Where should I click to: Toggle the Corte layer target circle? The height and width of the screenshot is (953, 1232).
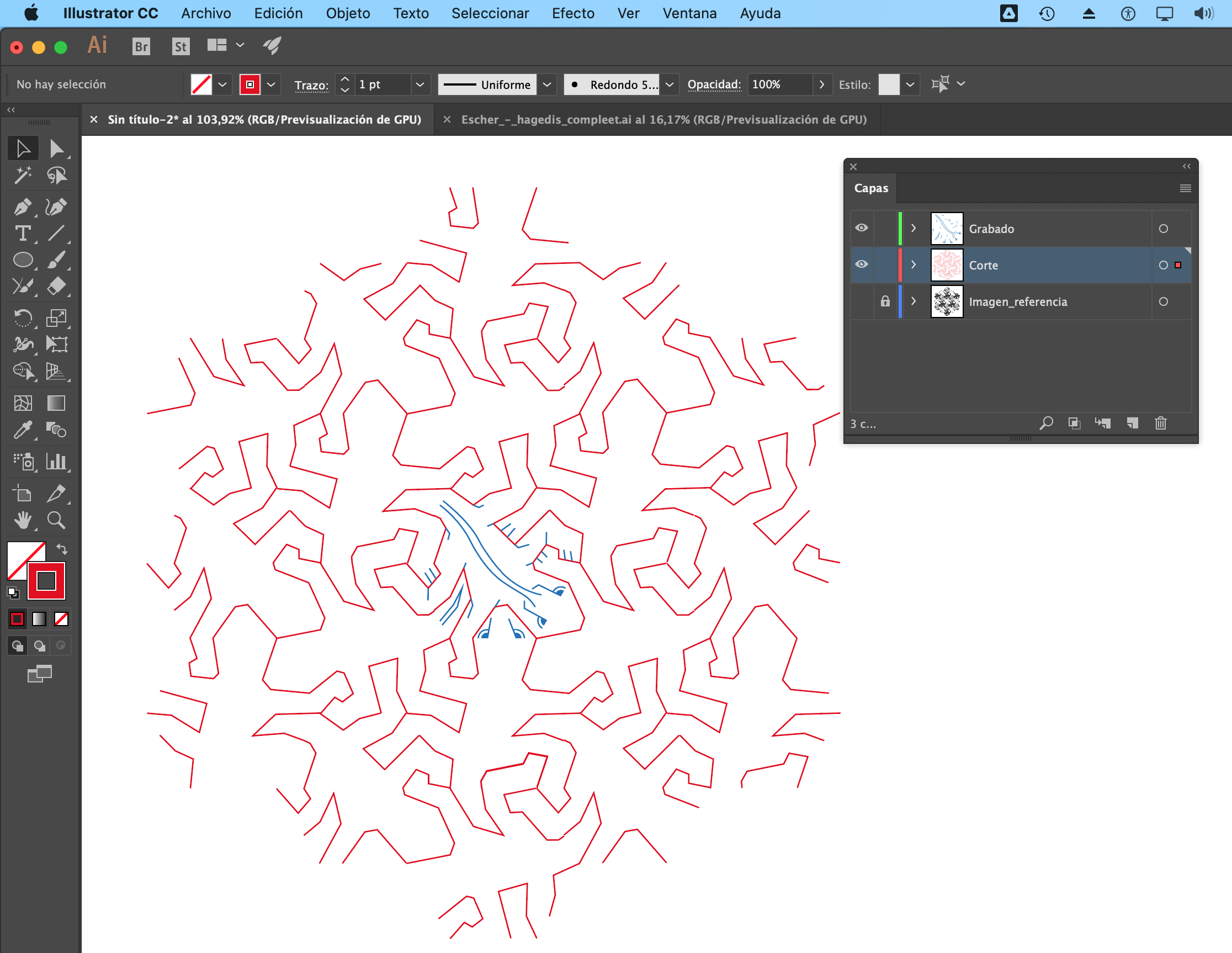click(x=1163, y=265)
